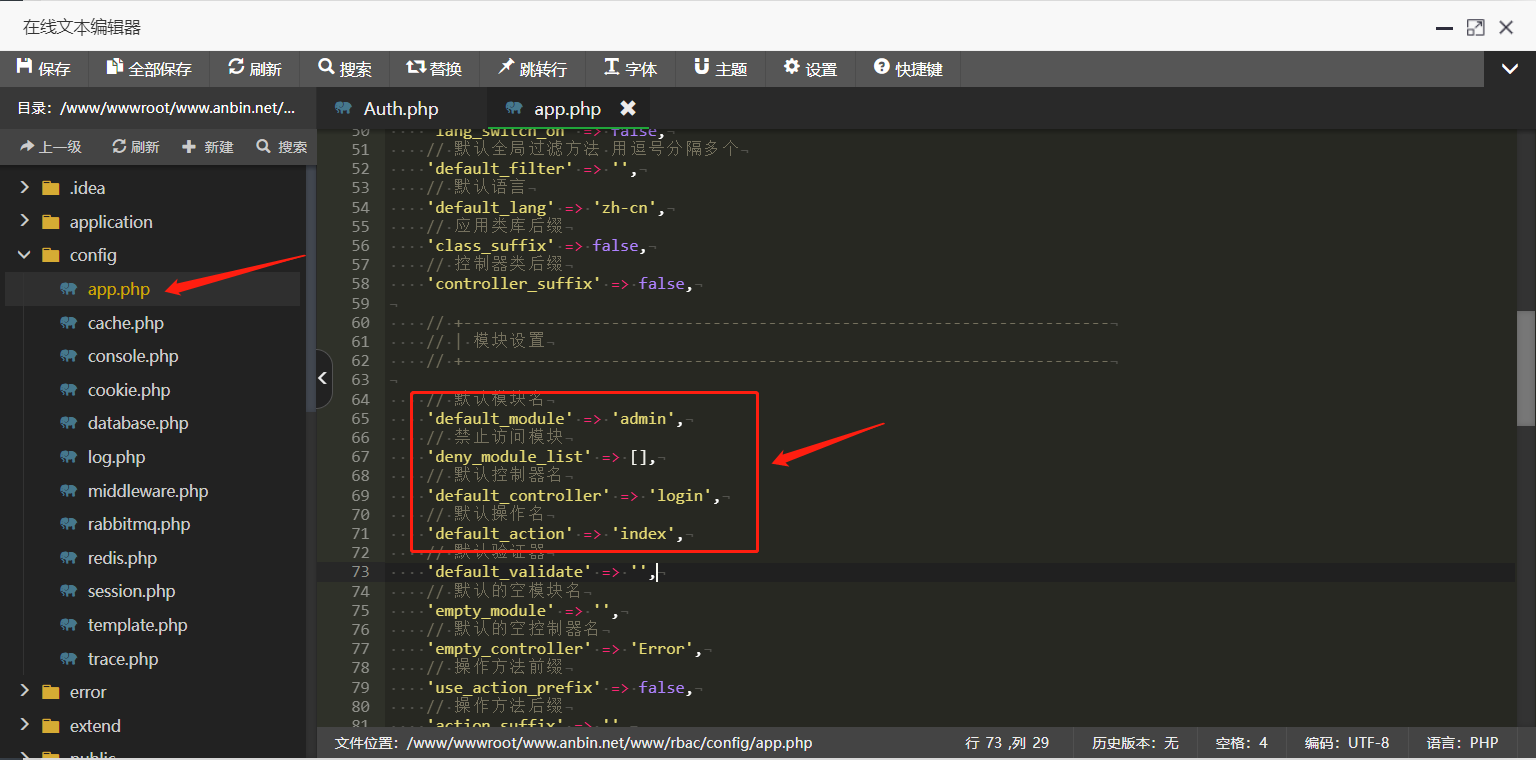This screenshot has width=1536, height=760.
Task: Change encoding via 编码: UTF-8
Action: tap(1347, 743)
